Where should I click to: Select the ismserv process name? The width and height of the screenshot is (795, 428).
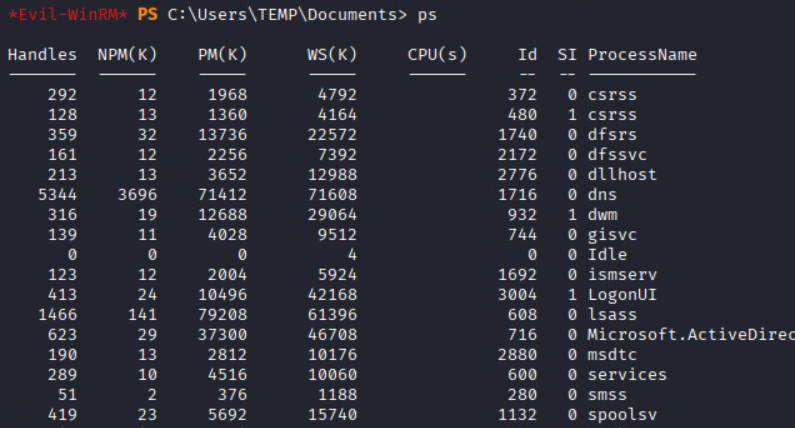click(622, 275)
